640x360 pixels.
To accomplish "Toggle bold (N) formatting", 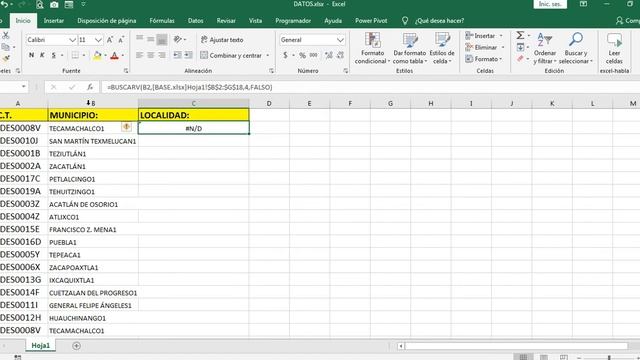I will coord(31,55).
